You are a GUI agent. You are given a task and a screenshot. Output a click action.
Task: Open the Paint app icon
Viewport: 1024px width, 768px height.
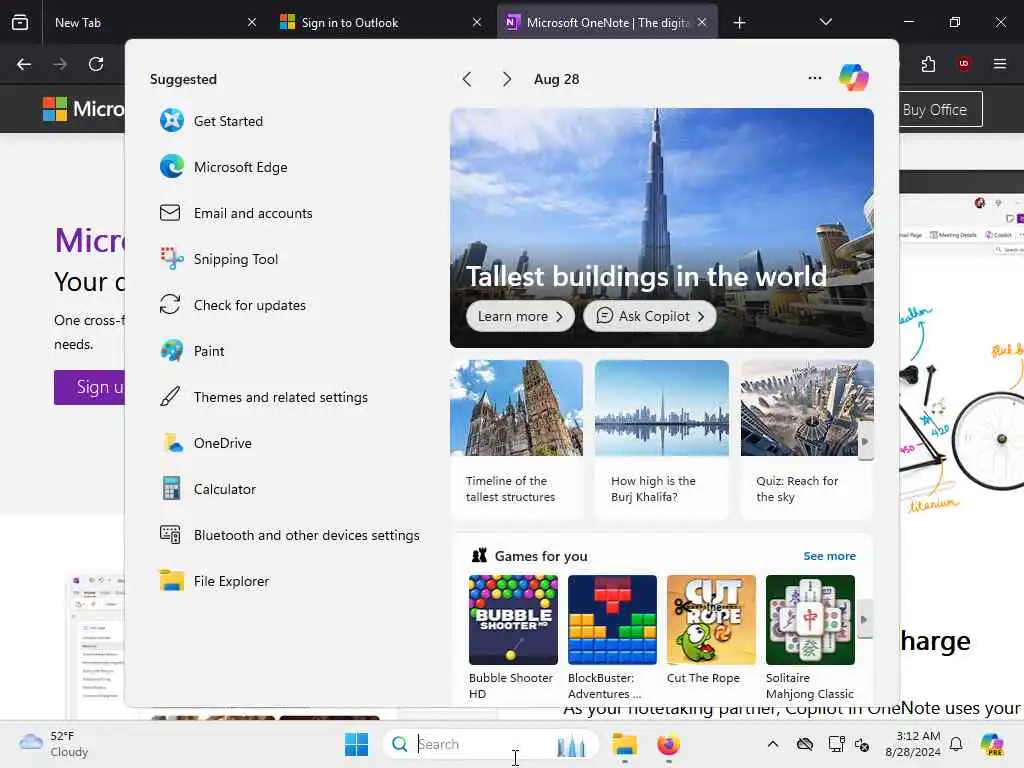pyautogui.click(x=172, y=351)
